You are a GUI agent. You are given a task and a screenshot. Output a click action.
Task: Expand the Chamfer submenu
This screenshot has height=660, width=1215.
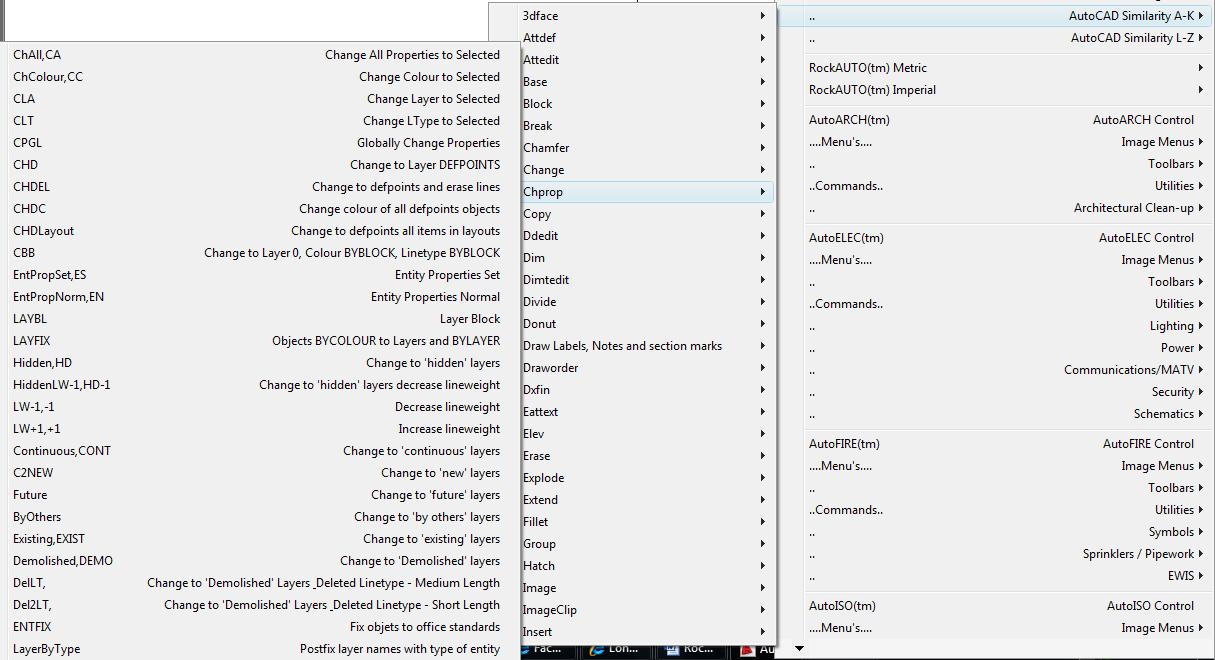646,148
